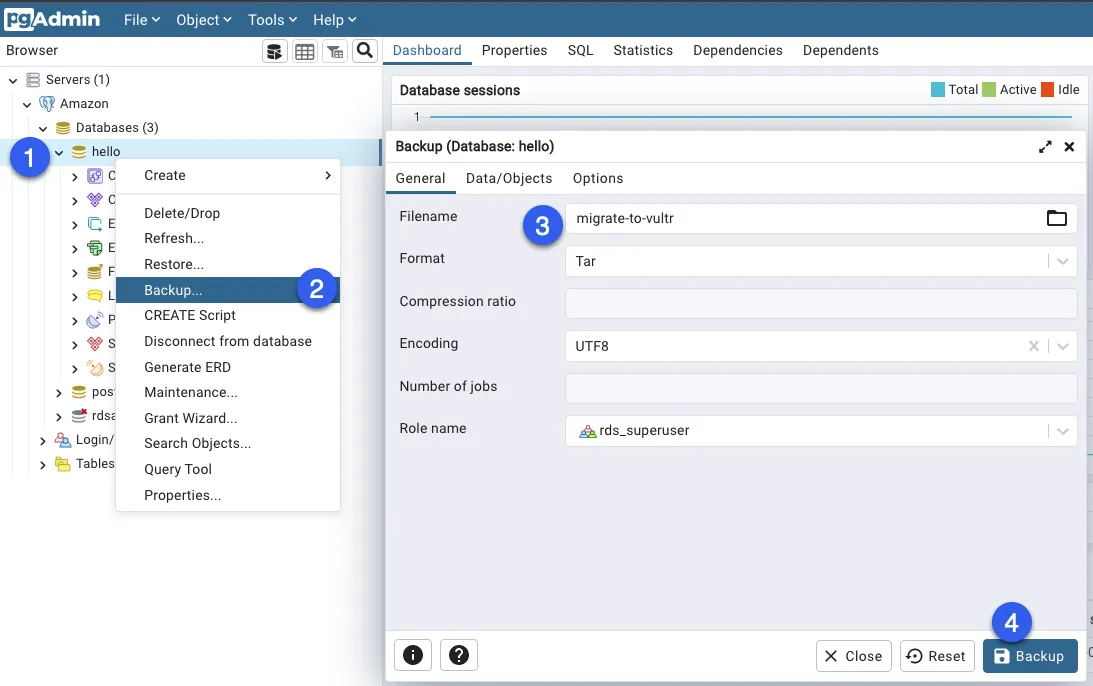The width and height of the screenshot is (1093, 686).
Task: Switch to the Dependencies tab
Action: point(737,50)
